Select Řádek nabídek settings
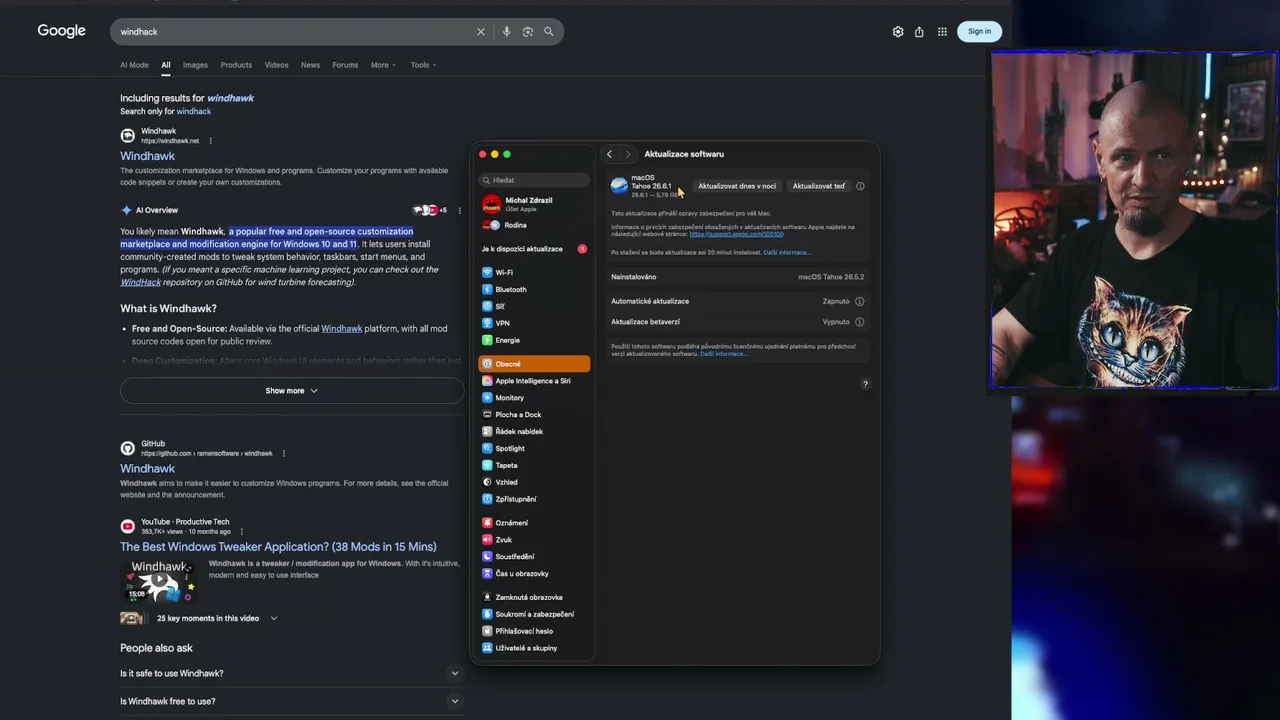 click(x=534, y=432)
